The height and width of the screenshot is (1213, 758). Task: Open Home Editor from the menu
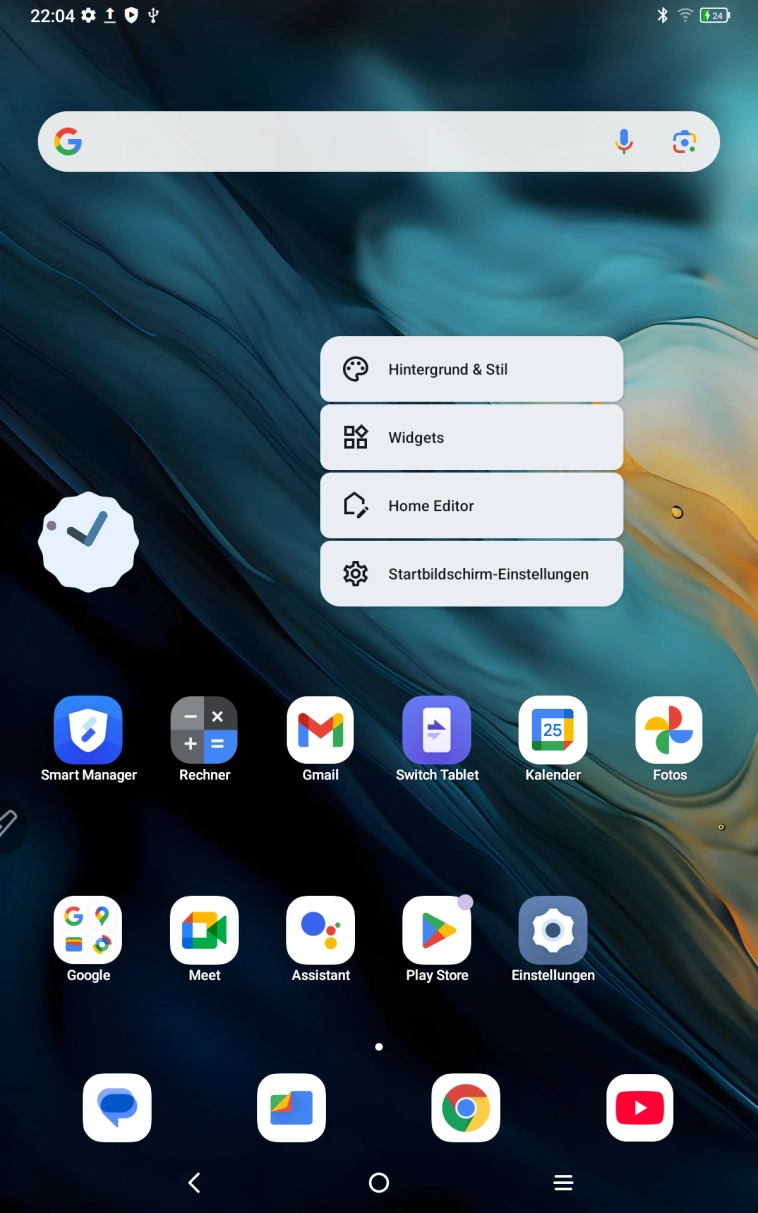[x=471, y=506]
